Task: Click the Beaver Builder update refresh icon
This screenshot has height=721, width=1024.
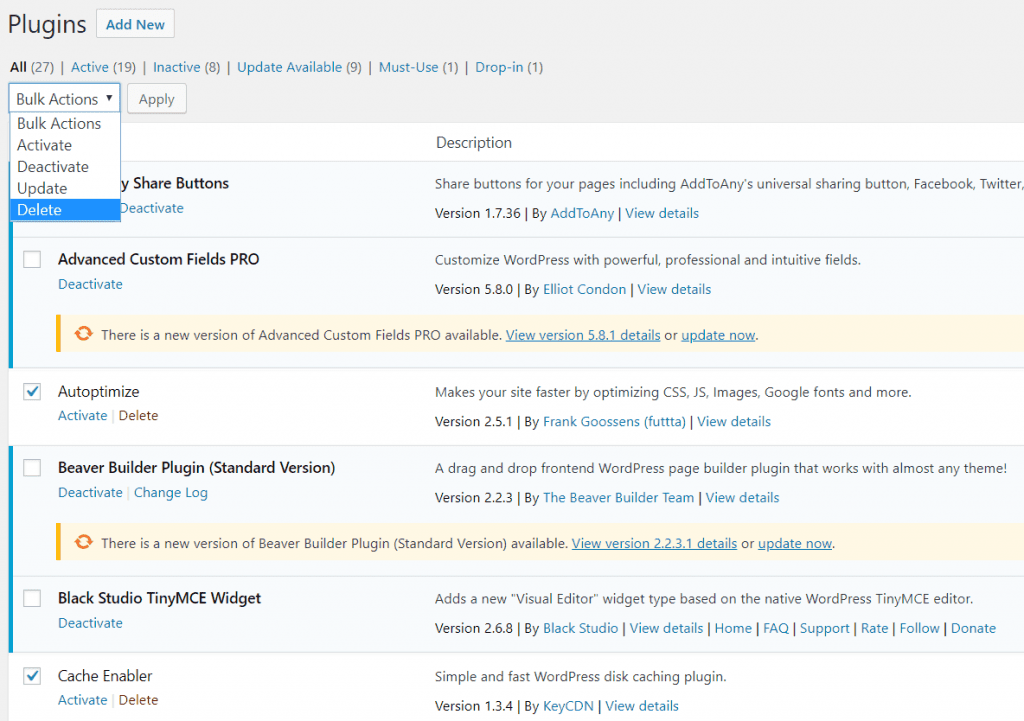Action: tap(83, 542)
